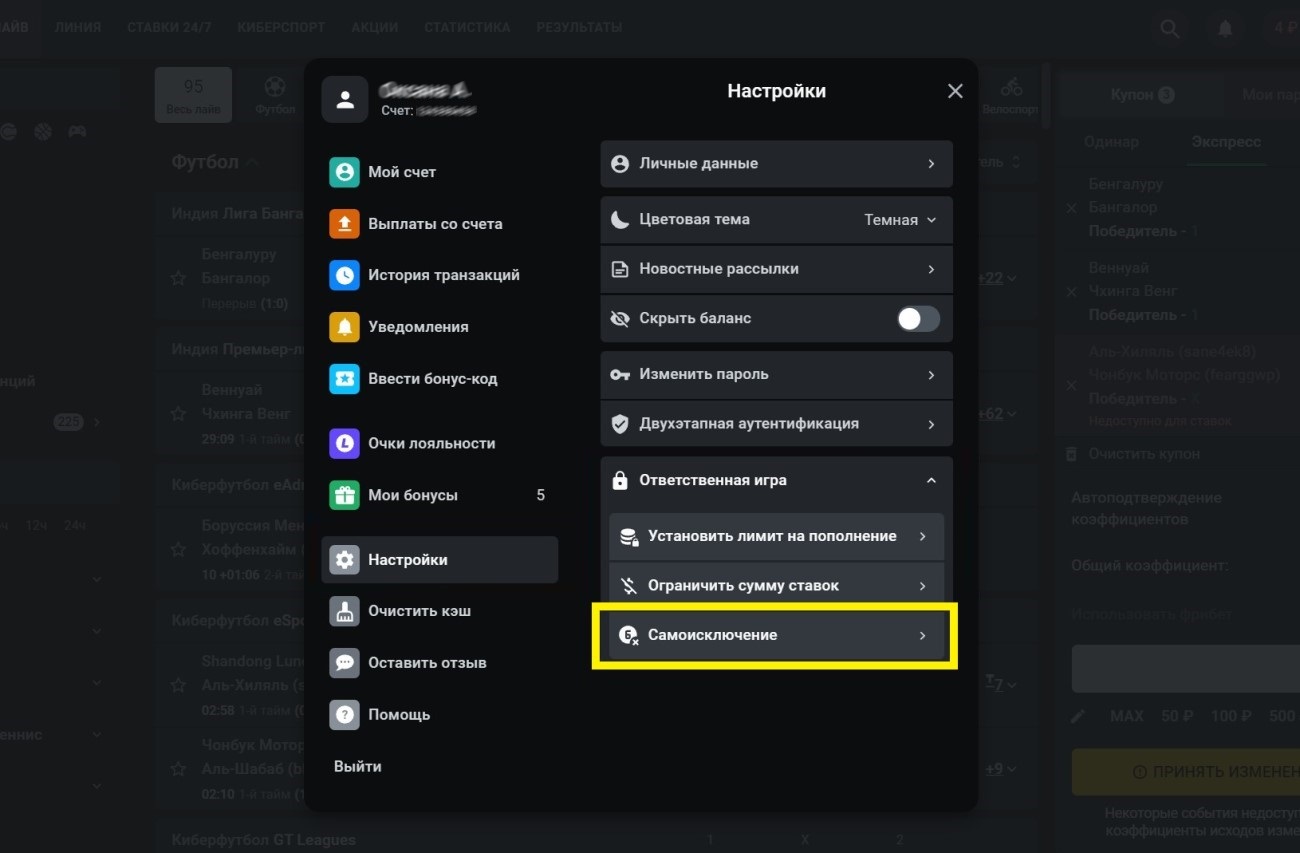Click the settings gear icon in sidebar
Screen dimensions: 1300x853
click(344, 560)
